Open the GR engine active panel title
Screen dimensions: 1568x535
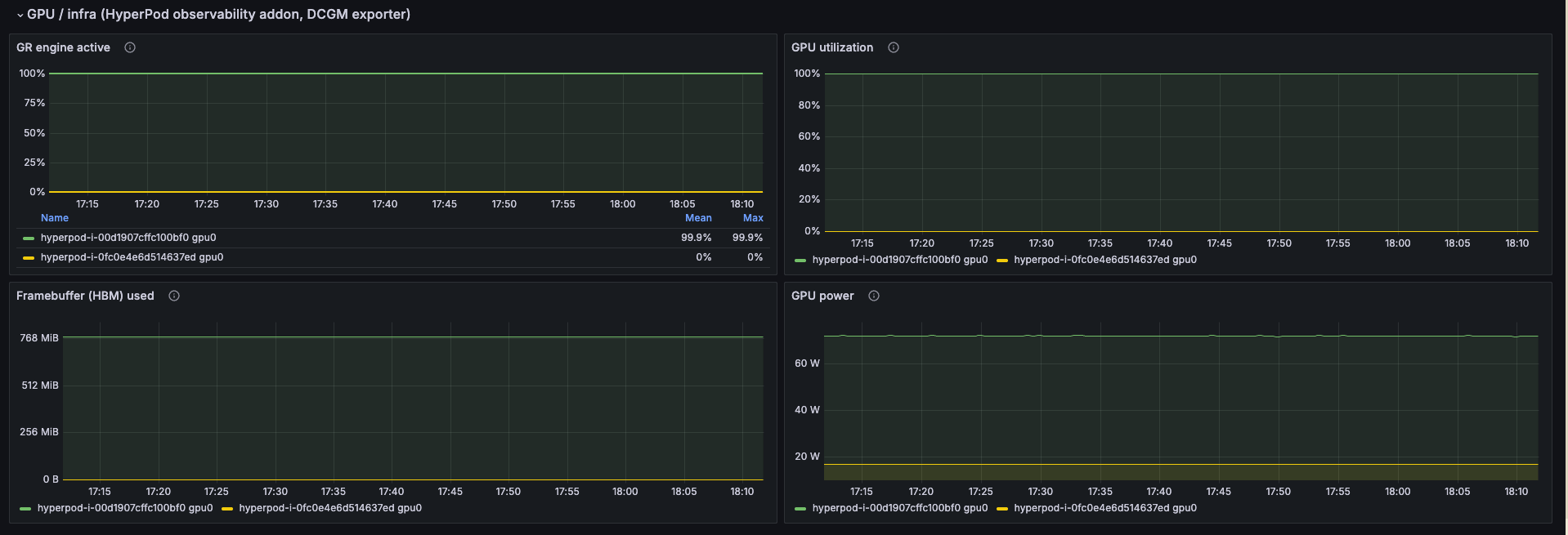pos(63,47)
